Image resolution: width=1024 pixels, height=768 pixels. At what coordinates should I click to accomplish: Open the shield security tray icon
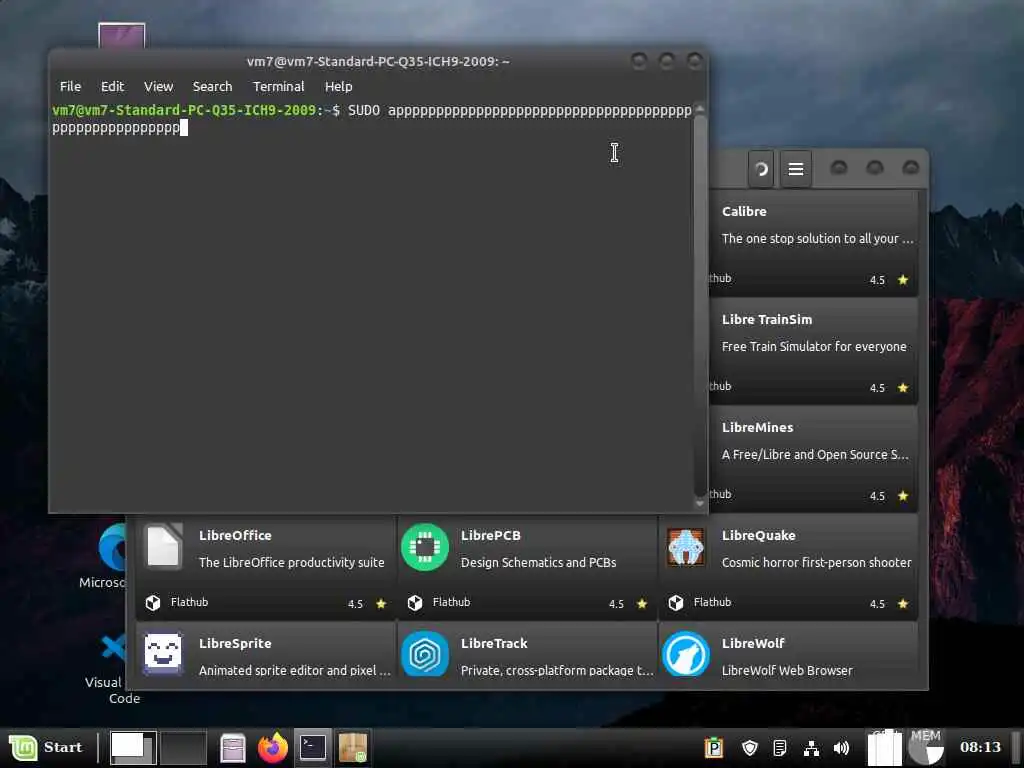(750, 748)
